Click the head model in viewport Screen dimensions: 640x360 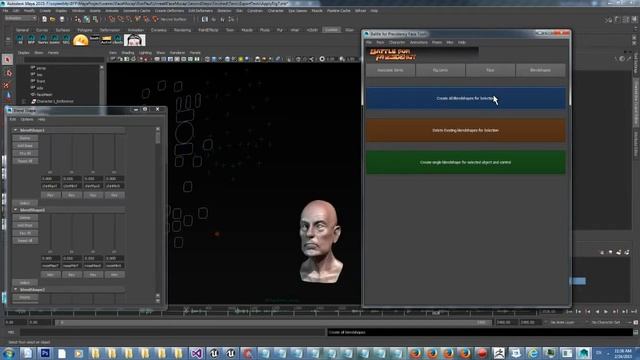point(321,241)
